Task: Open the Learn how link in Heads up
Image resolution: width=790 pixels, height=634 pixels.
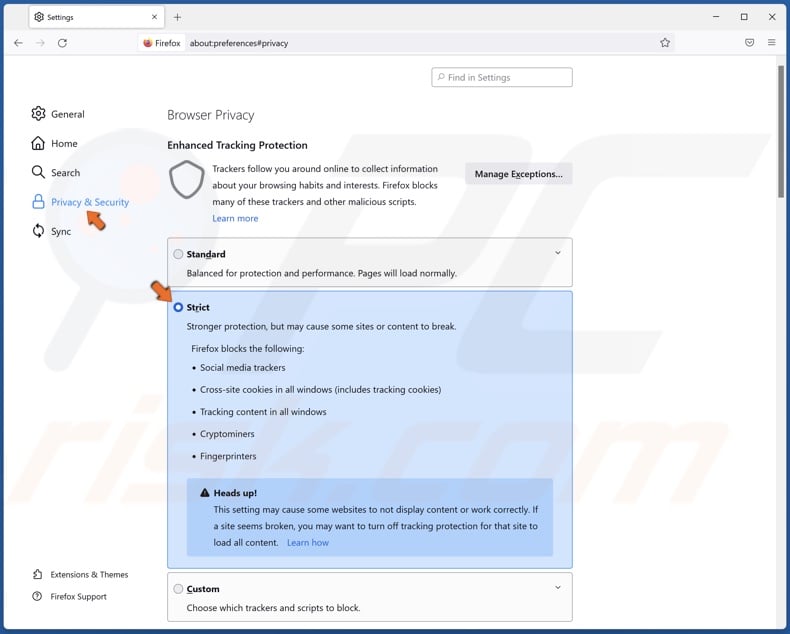Action: click(x=308, y=542)
